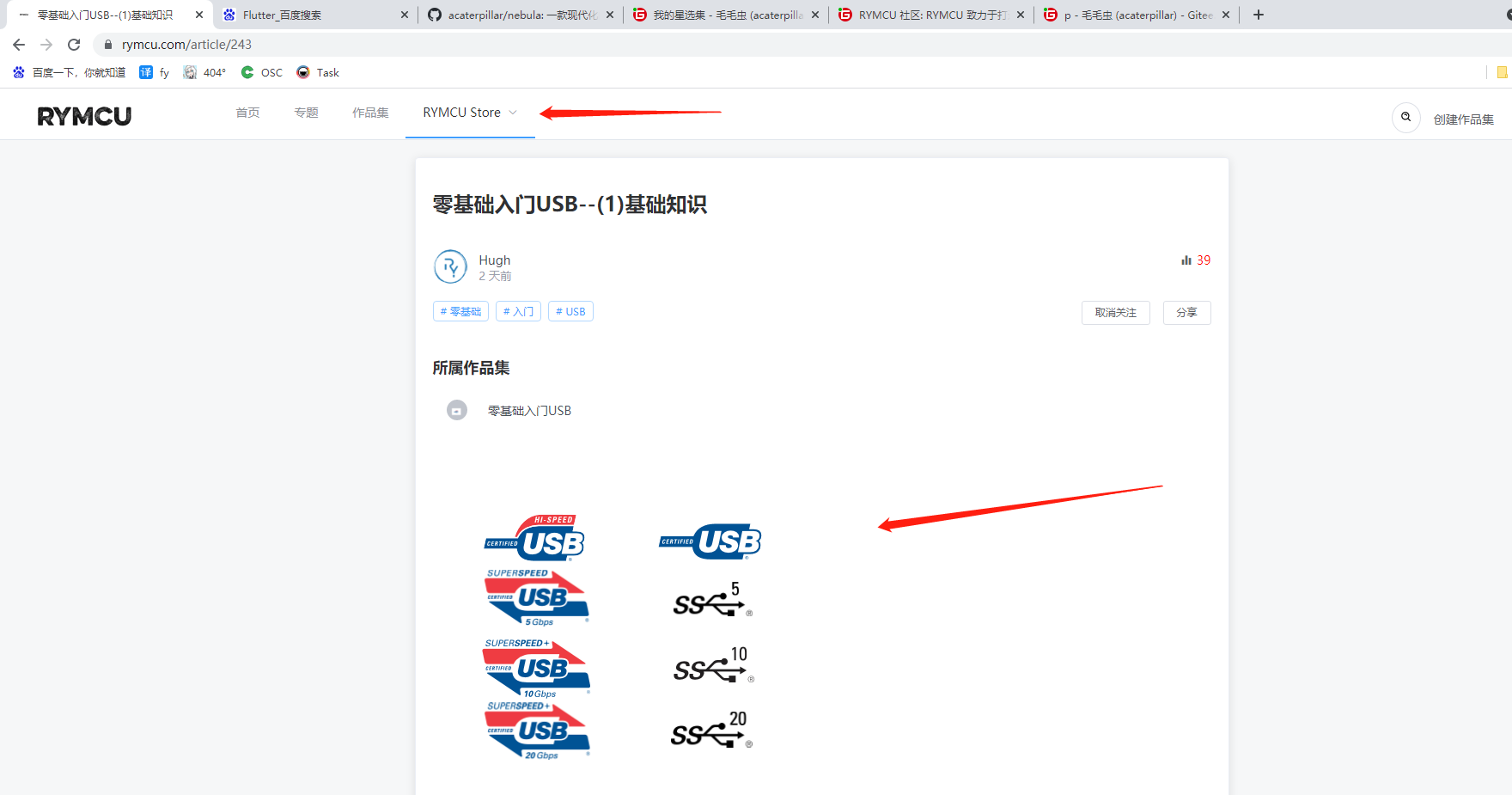
Task: Open the 作品集 navigation item
Action: (370, 113)
